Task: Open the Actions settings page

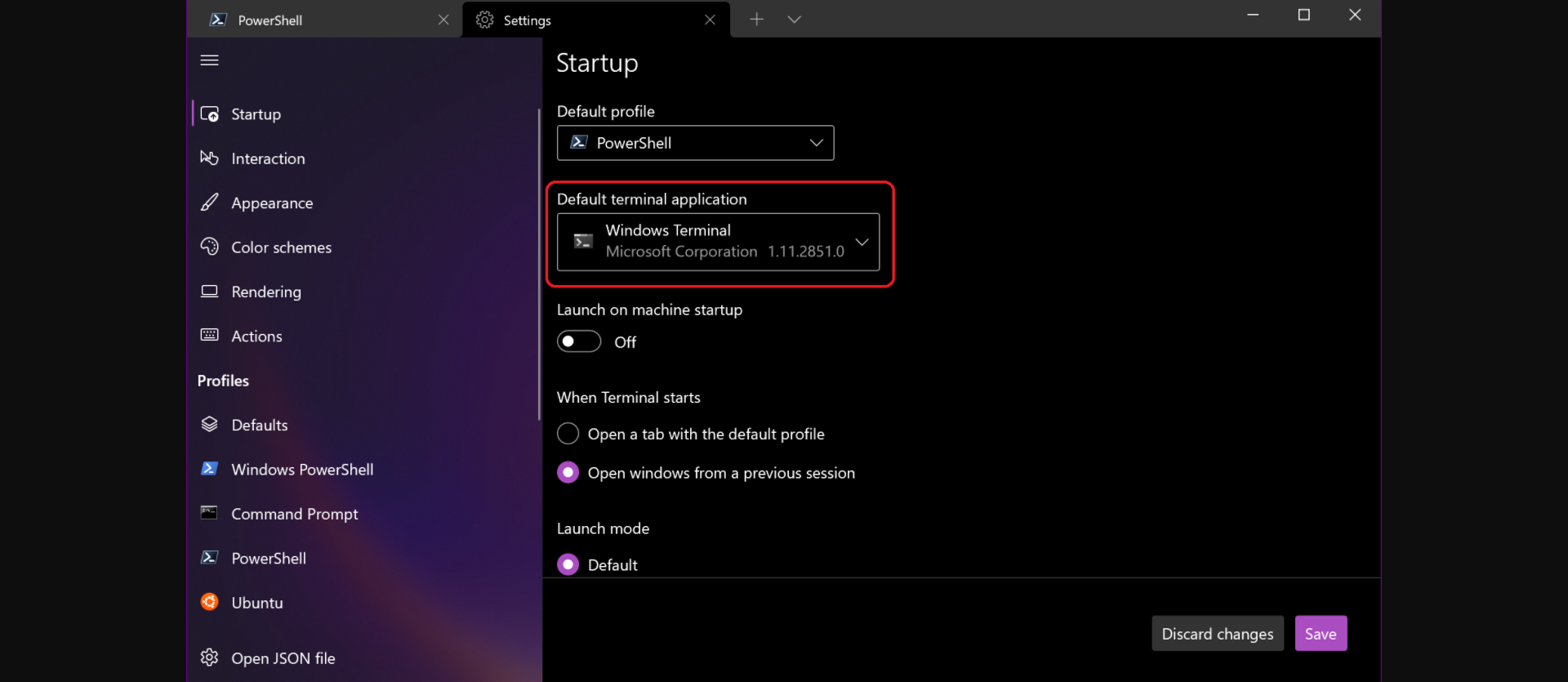Action: point(363,336)
